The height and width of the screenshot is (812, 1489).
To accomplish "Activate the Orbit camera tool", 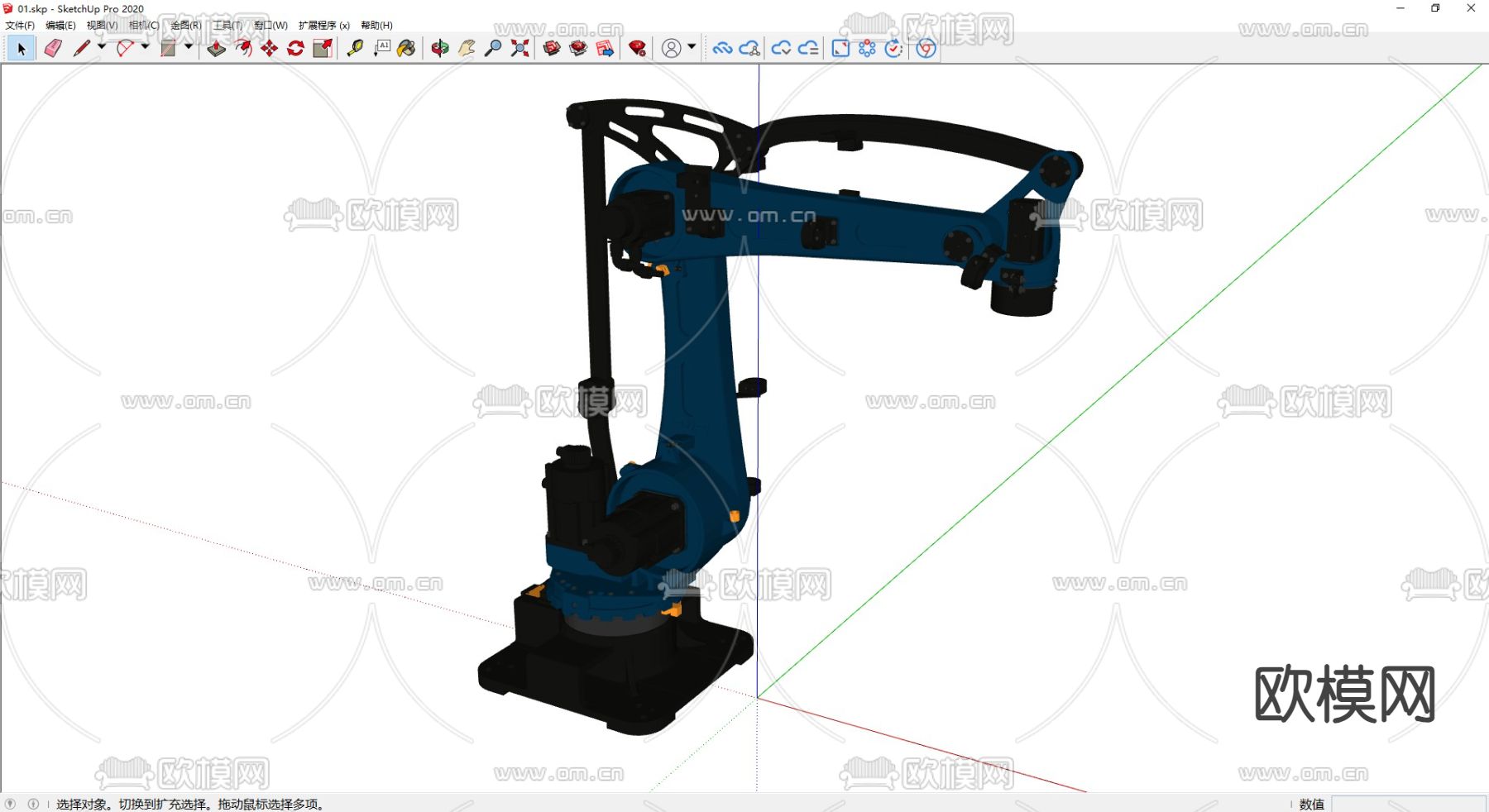I will click(440, 49).
